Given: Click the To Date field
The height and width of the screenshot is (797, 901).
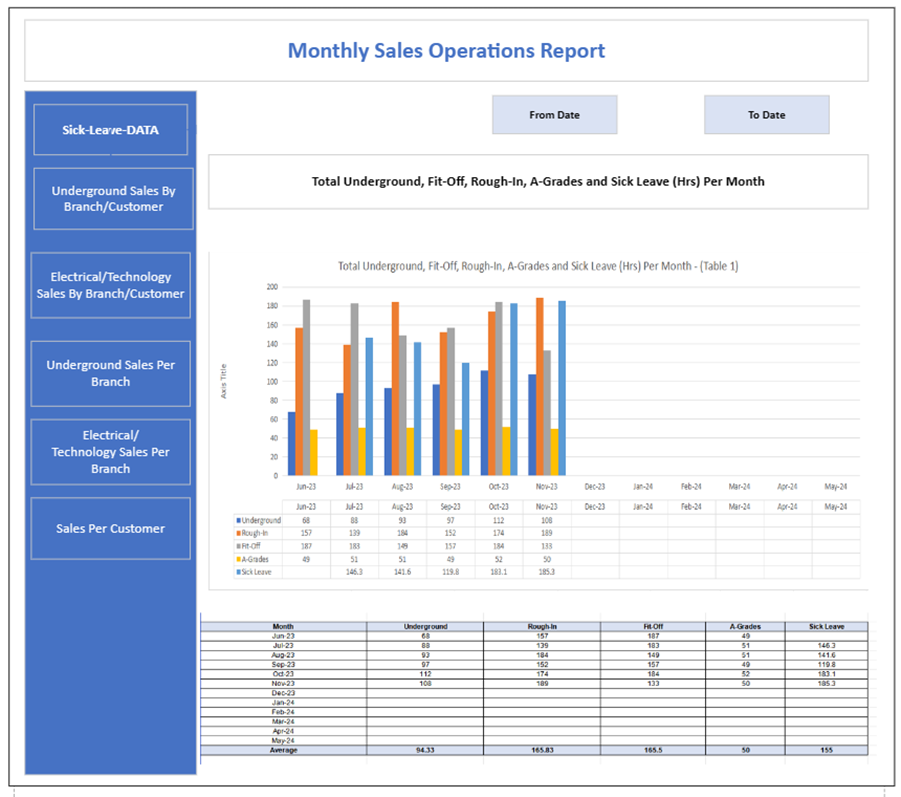Looking at the screenshot, I should 766,115.
